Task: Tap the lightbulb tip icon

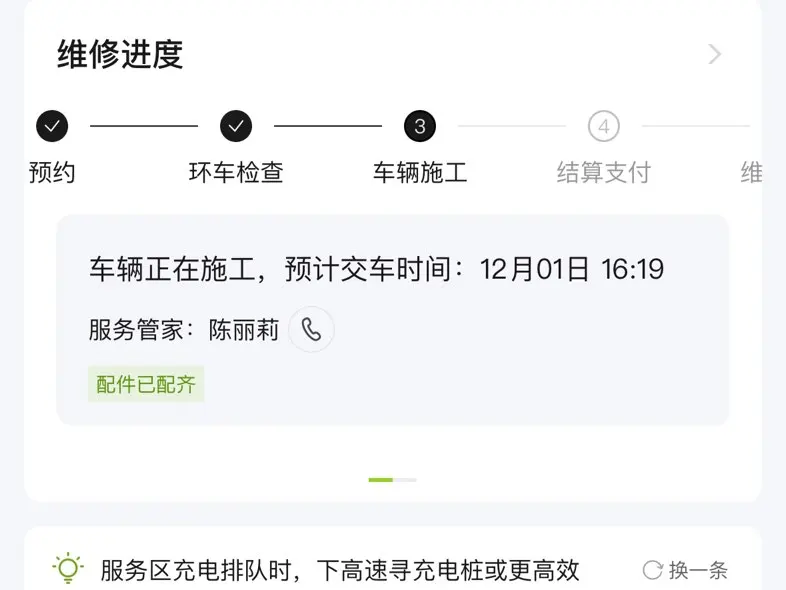Action: (68, 569)
